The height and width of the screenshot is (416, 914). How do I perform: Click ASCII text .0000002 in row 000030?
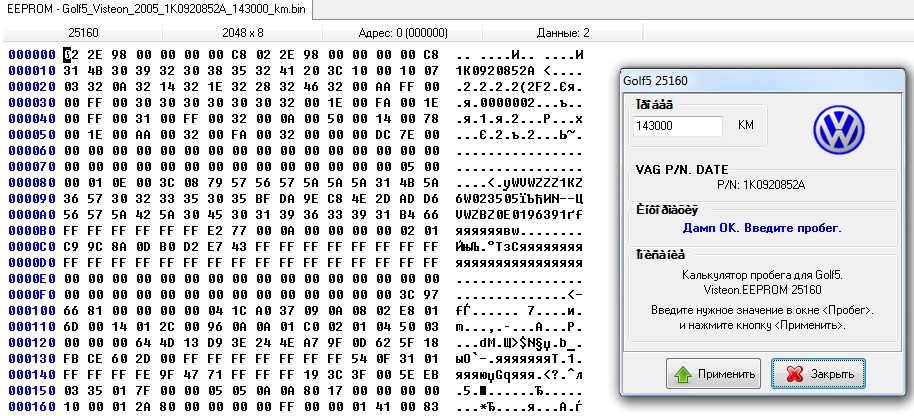point(503,103)
